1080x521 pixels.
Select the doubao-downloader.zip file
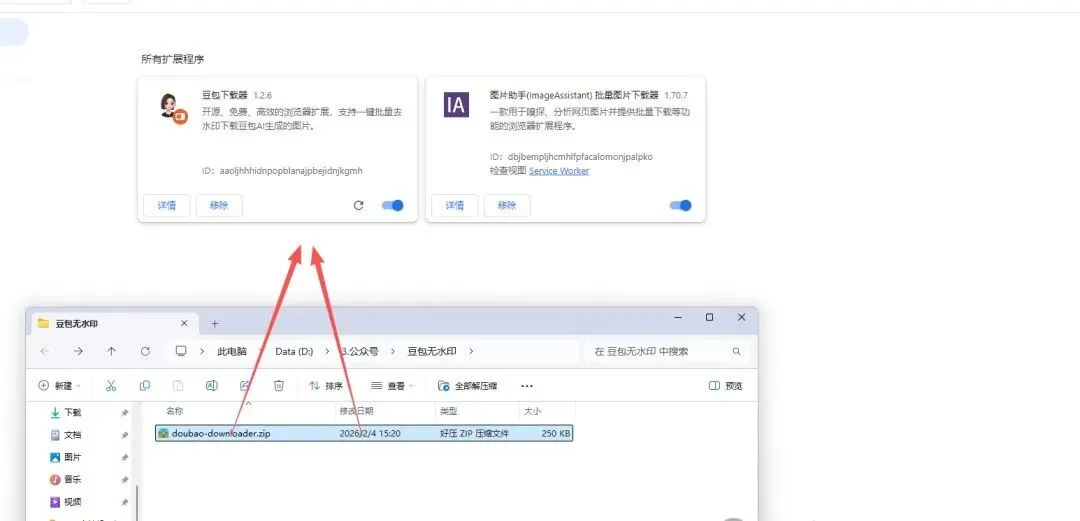364,433
